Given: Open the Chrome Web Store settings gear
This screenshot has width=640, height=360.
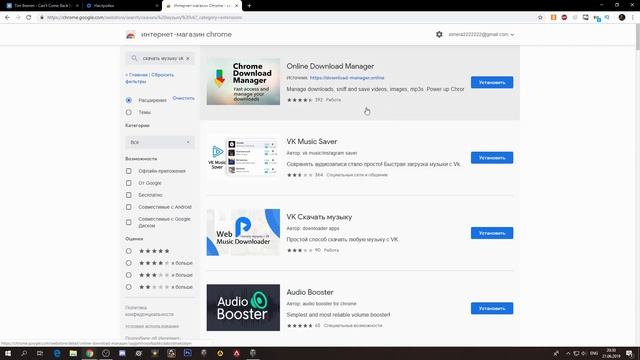Looking at the screenshot, I should (x=439, y=34).
